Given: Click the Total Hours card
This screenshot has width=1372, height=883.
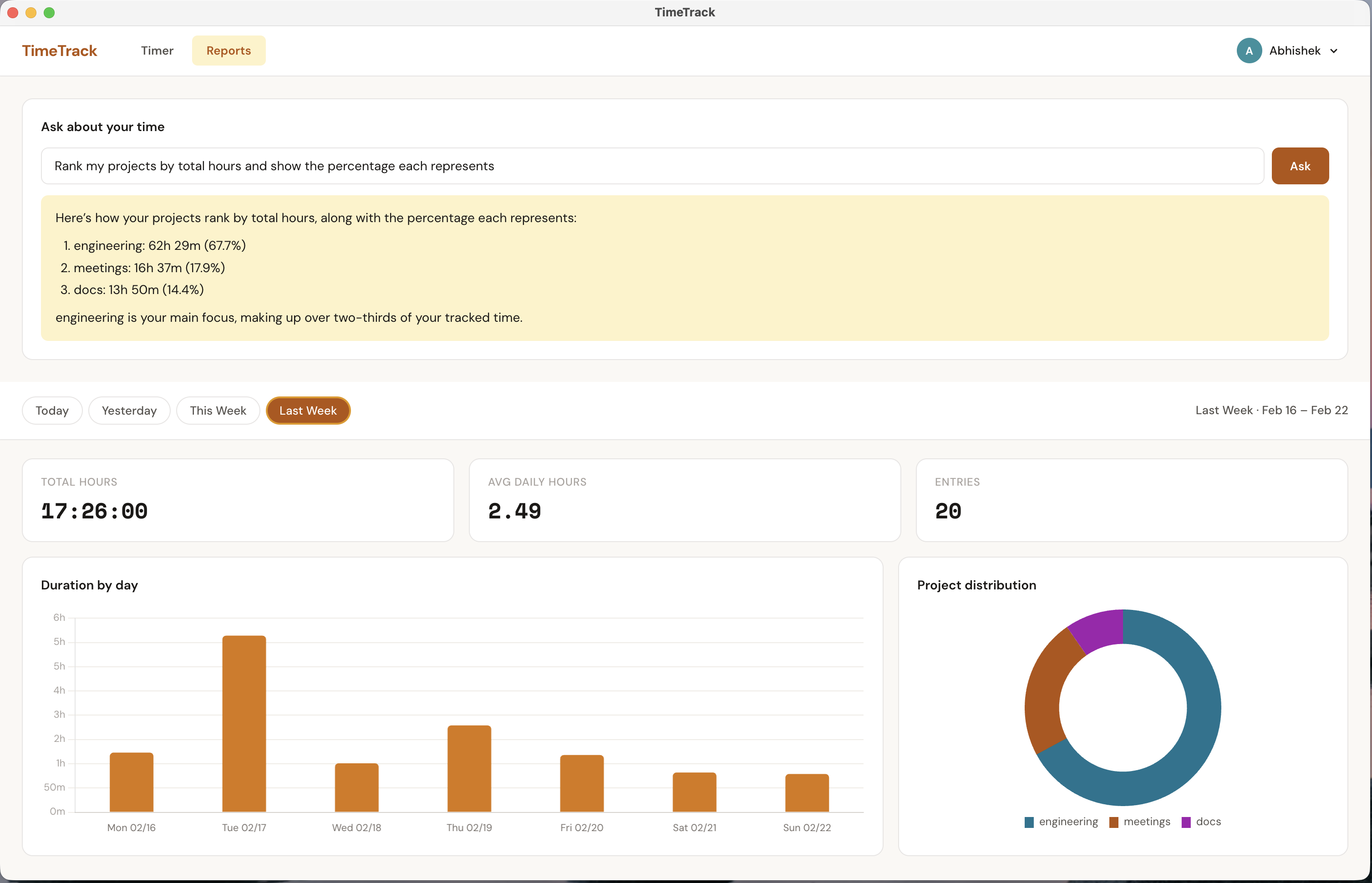Looking at the screenshot, I should coord(238,500).
